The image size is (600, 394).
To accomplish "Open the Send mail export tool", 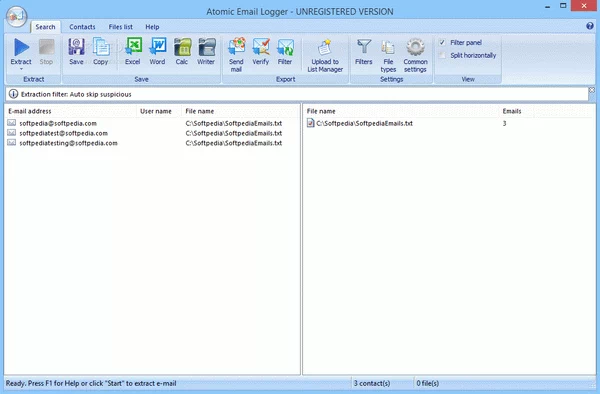I will click(236, 55).
